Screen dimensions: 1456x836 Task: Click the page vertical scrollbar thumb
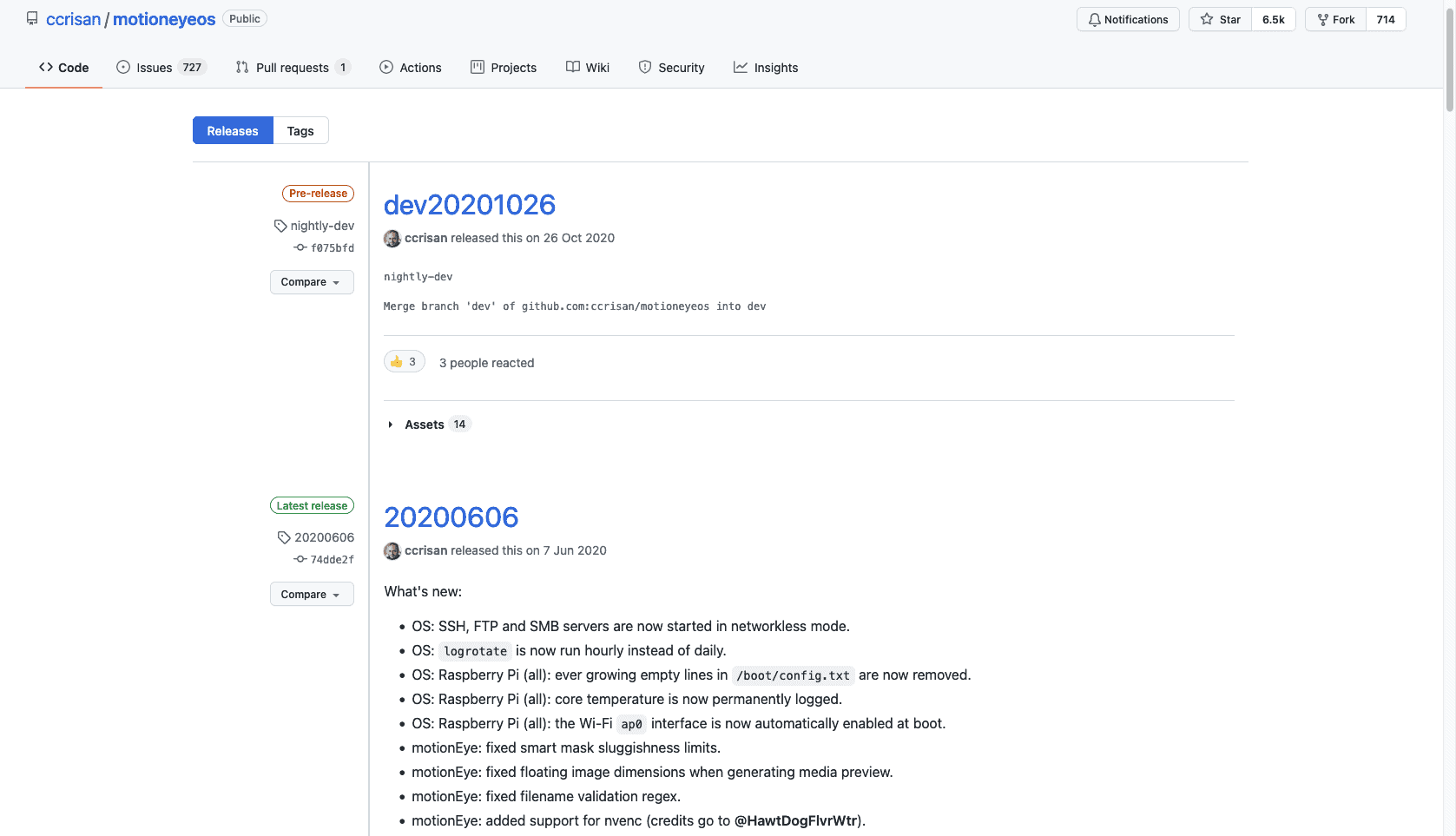coord(1449,56)
